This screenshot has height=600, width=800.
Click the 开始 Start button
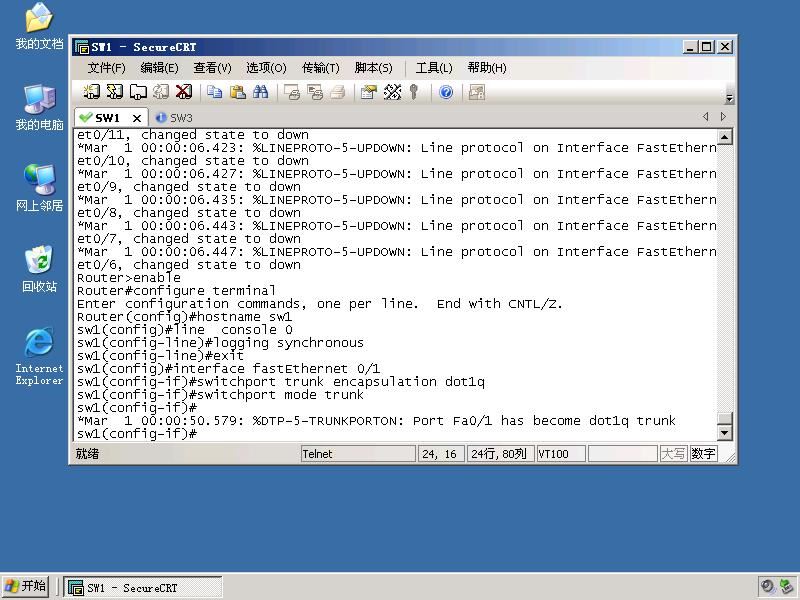pos(26,586)
